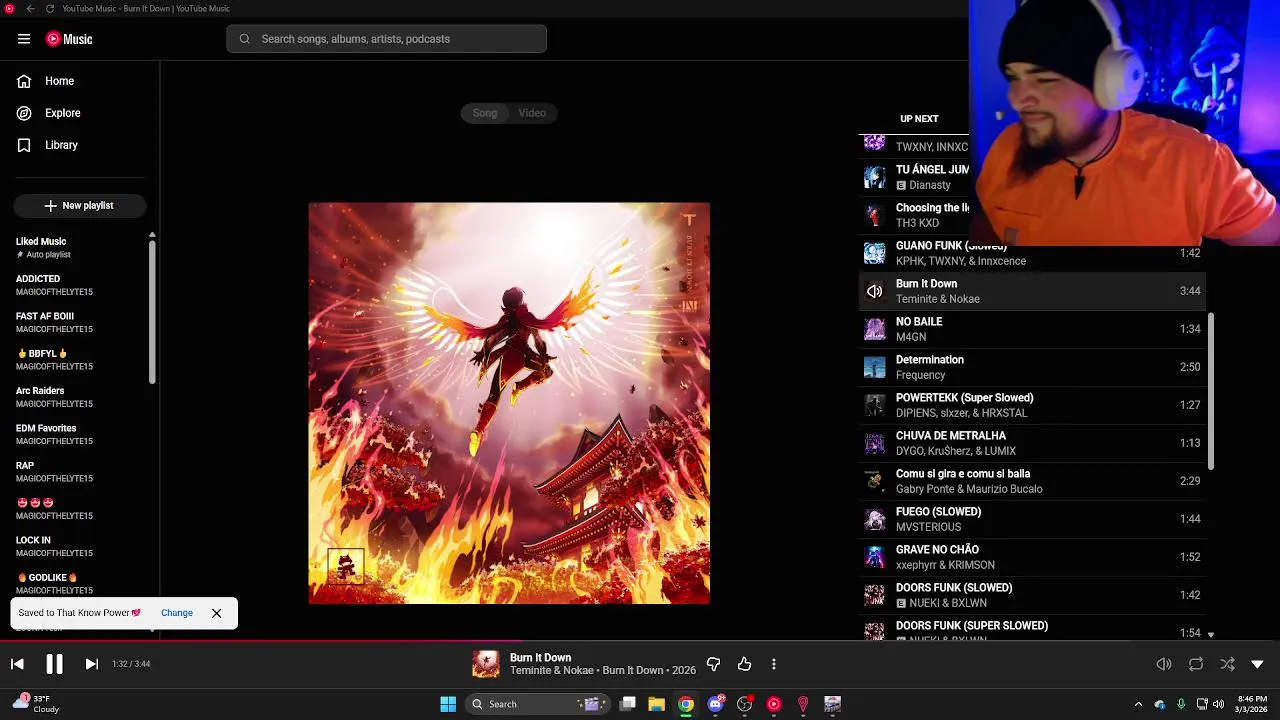Open the system volume tray icon

point(1218,704)
